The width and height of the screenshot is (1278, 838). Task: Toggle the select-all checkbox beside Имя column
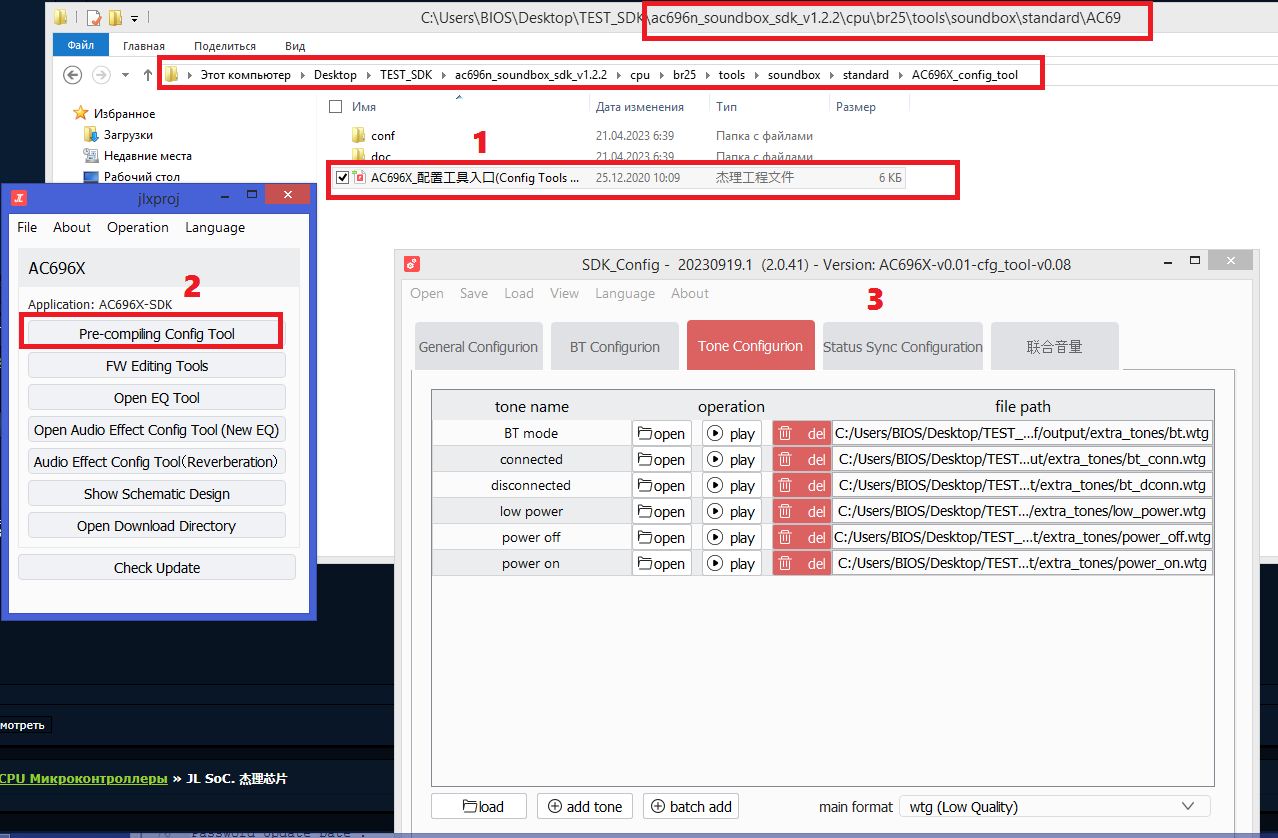click(x=336, y=107)
